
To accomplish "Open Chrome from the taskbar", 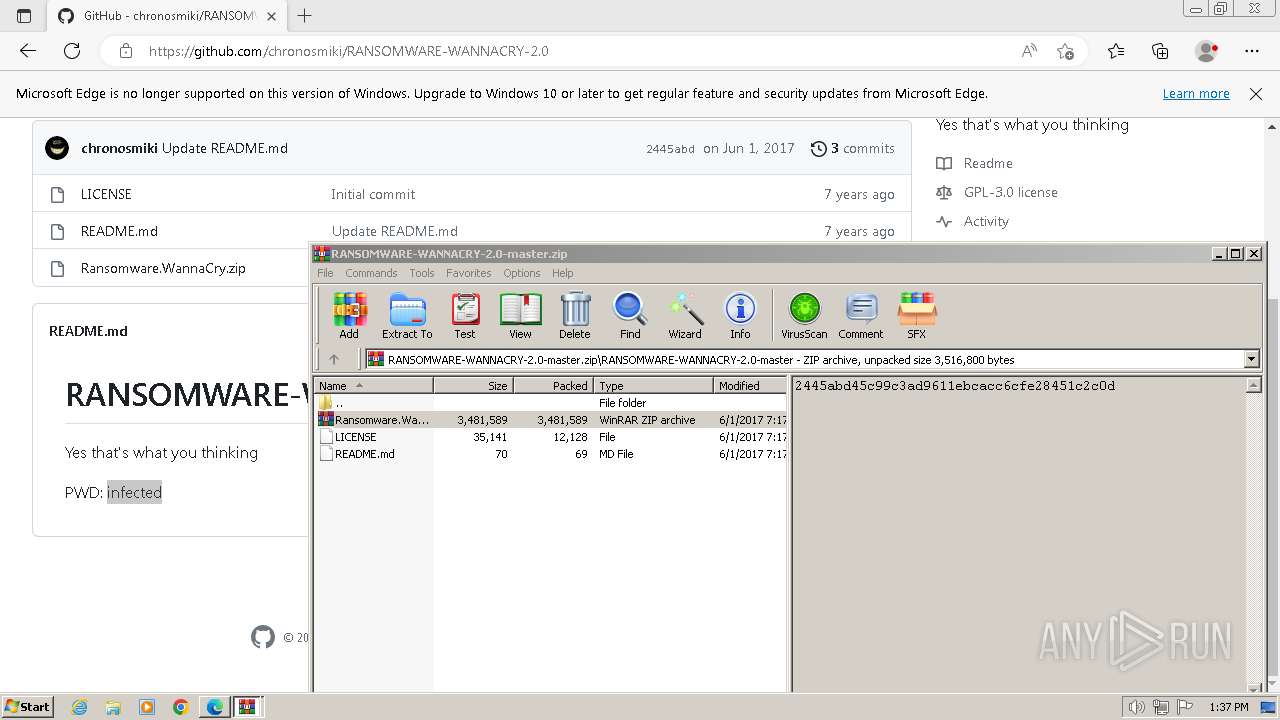I will click(x=181, y=707).
